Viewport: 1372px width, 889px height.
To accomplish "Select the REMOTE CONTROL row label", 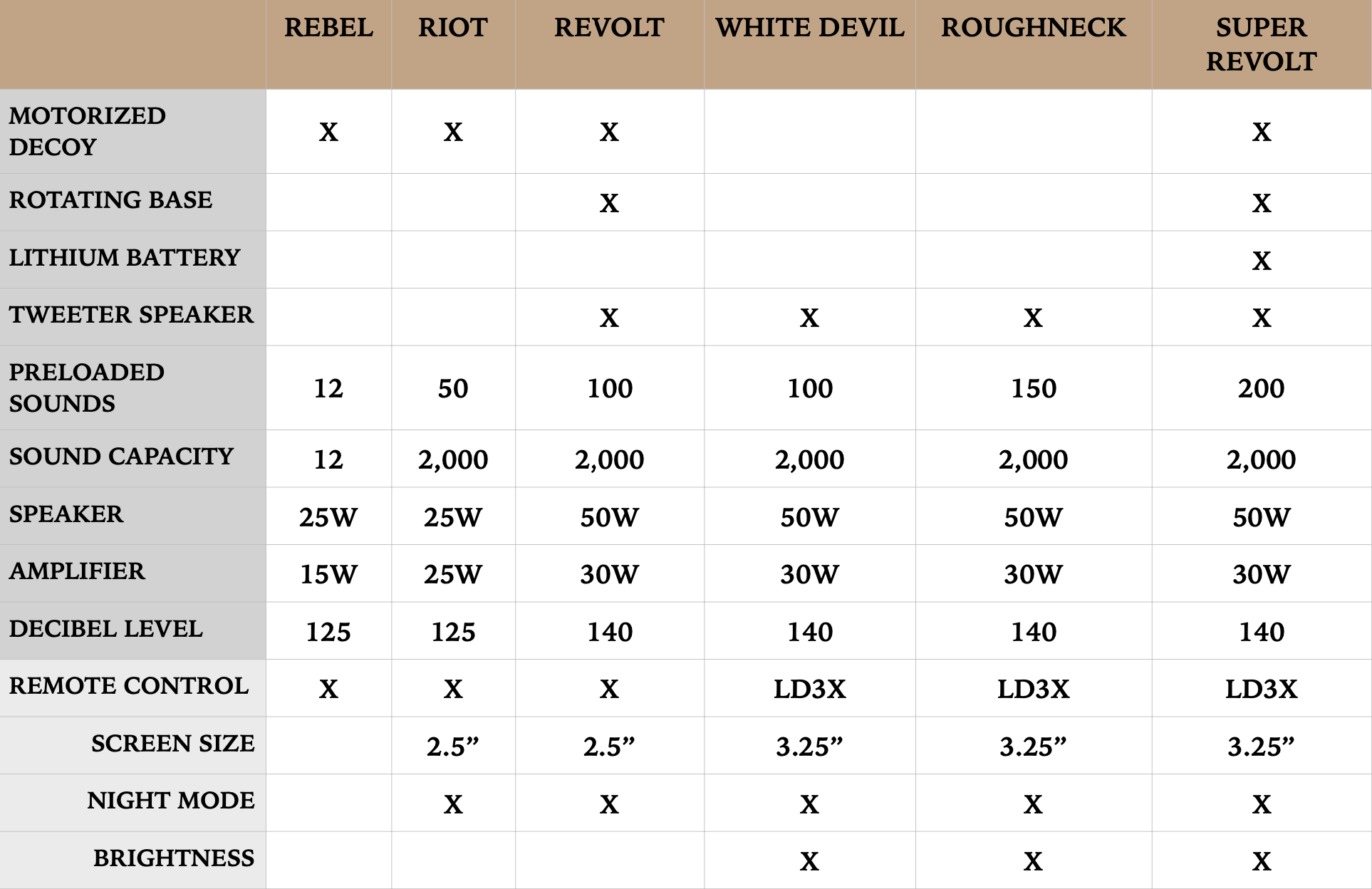I will click(129, 686).
